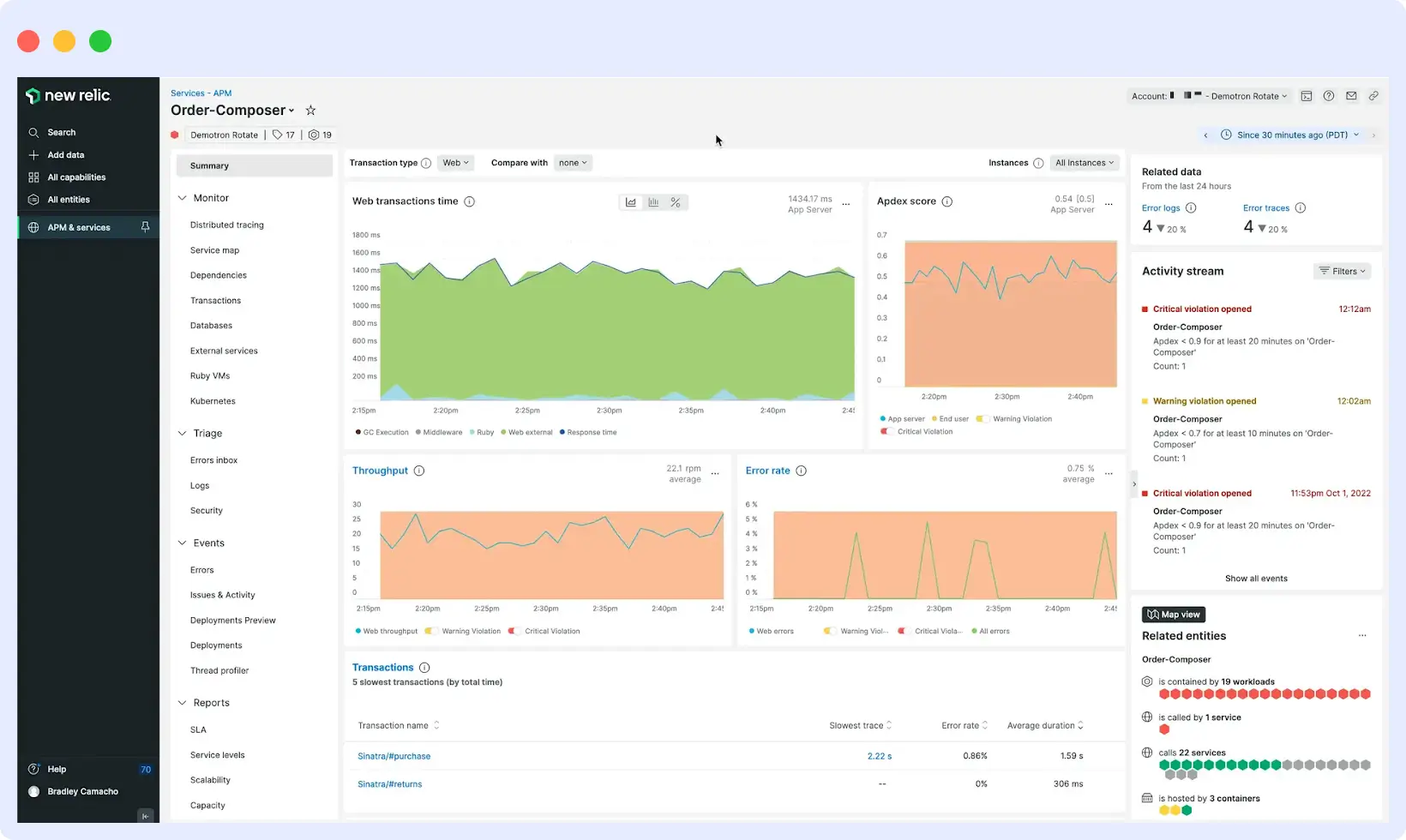This screenshot has height=840, width=1406.
Task: Switch Web transactions time to percentage view
Action: pos(676,202)
